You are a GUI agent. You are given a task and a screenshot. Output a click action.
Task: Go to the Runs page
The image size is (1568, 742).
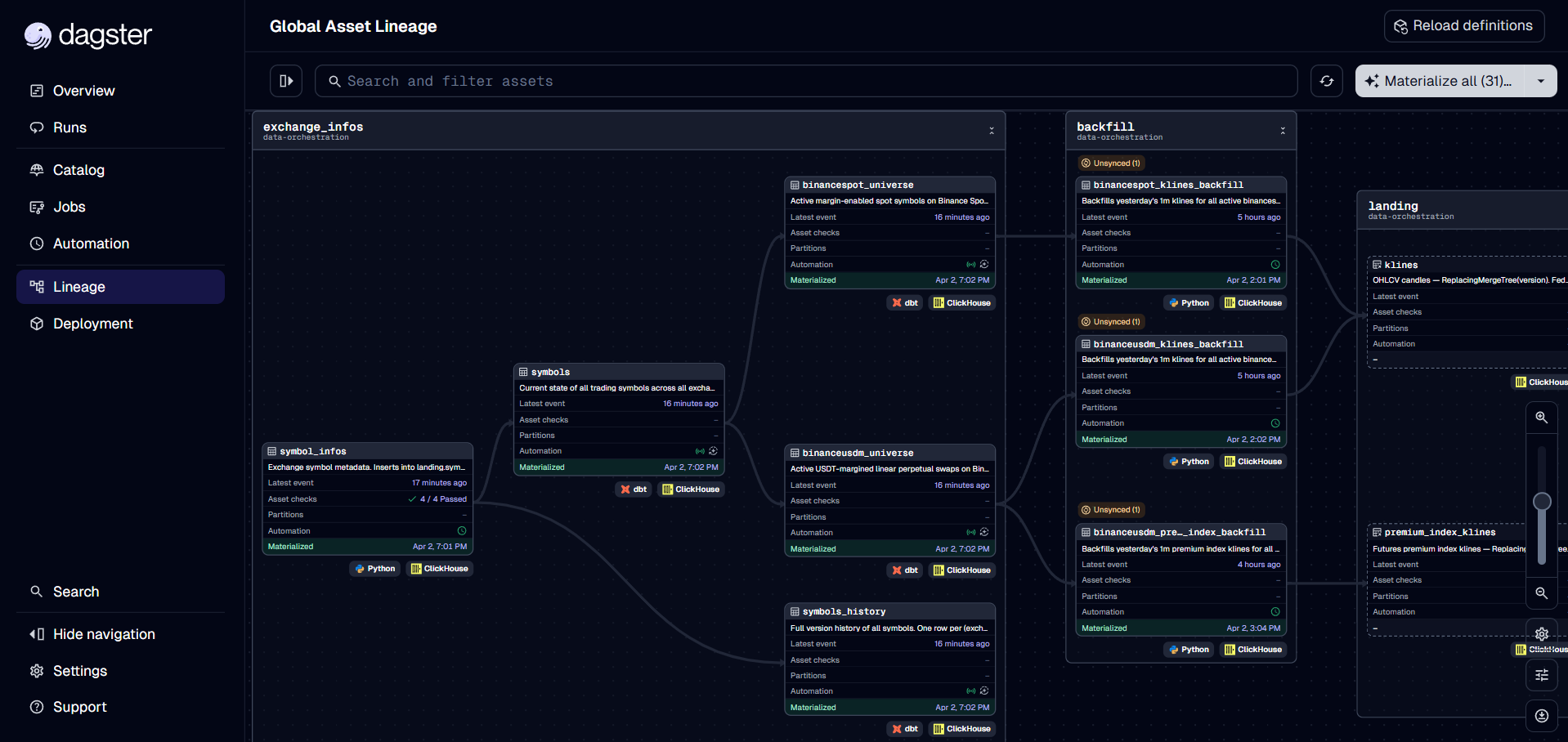tap(121, 127)
